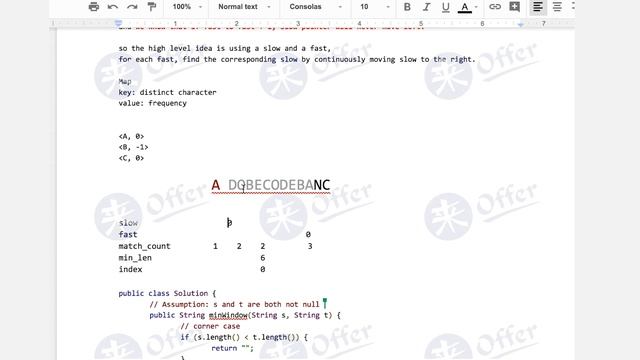
Task: Click 'if (s.length() < t.length())' line
Action: 244,338
